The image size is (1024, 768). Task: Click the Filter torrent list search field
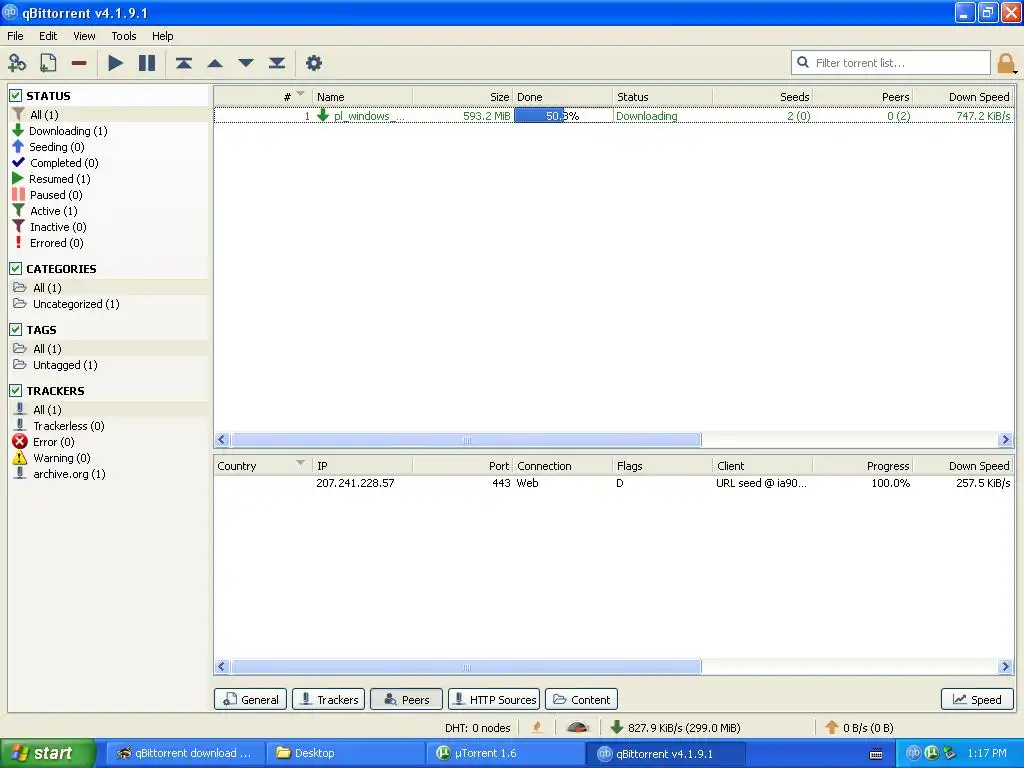coord(891,63)
